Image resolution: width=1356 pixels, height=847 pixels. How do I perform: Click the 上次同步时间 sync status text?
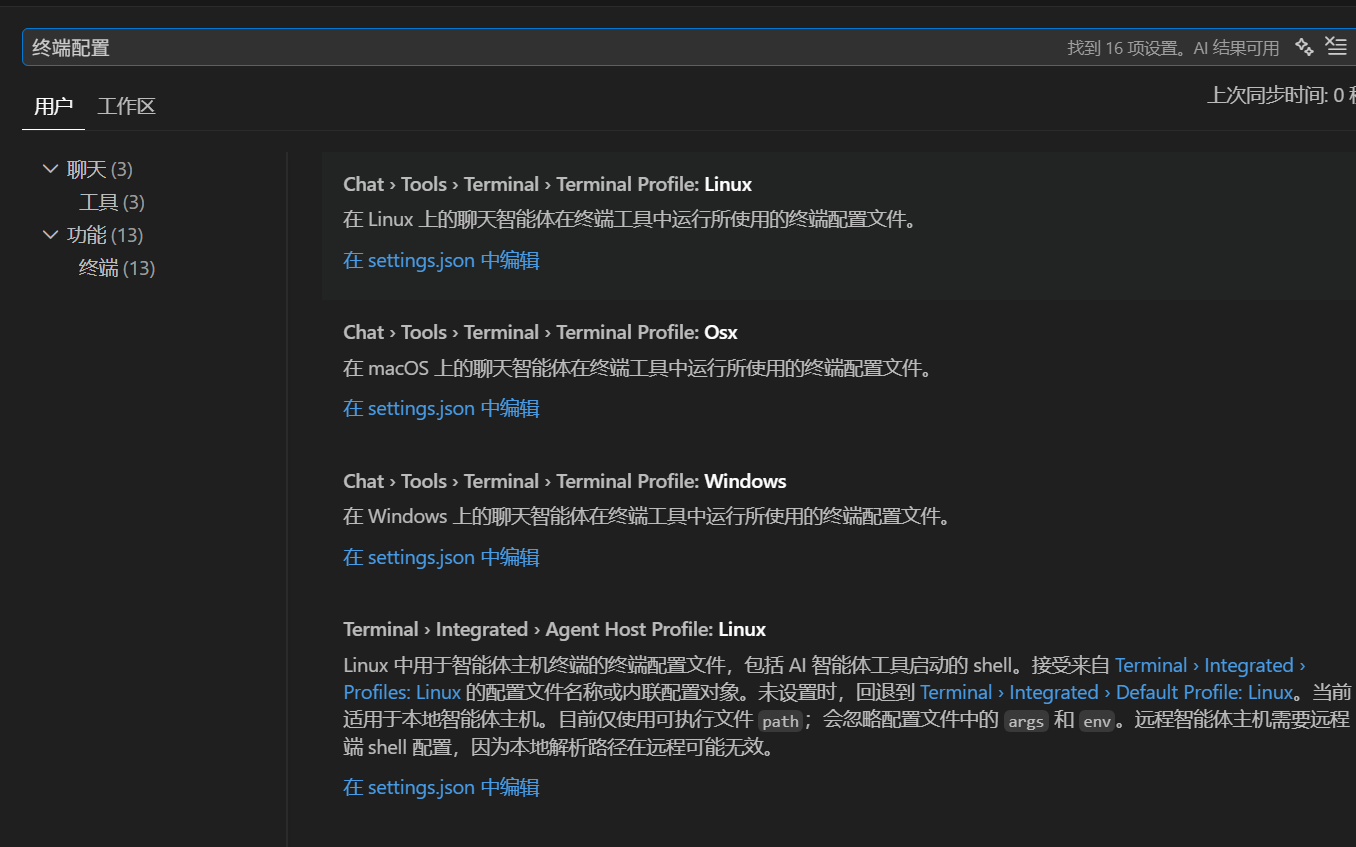(x=1281, y=95)
